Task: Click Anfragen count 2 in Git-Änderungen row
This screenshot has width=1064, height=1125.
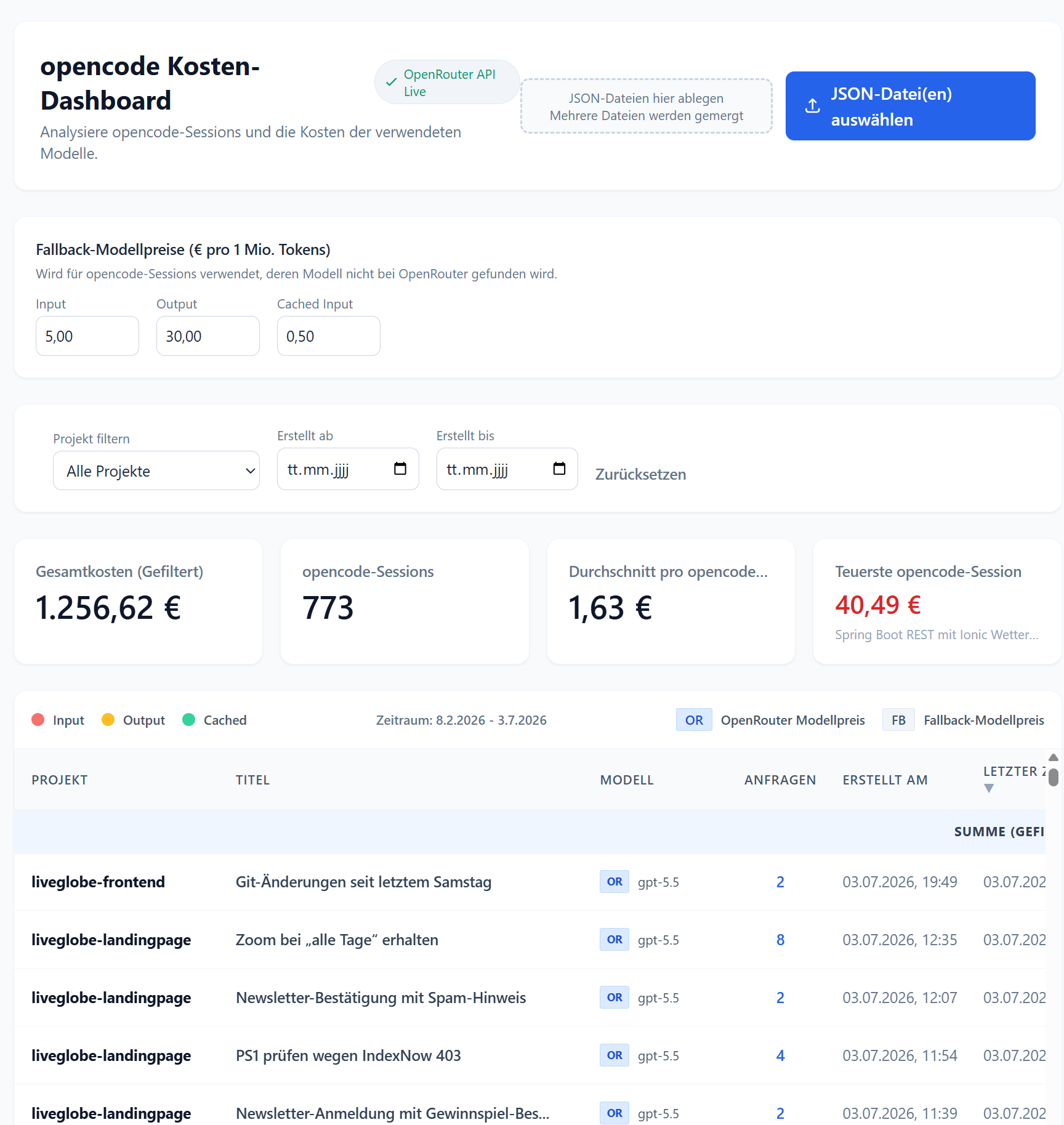Action: tap(780, 882)
